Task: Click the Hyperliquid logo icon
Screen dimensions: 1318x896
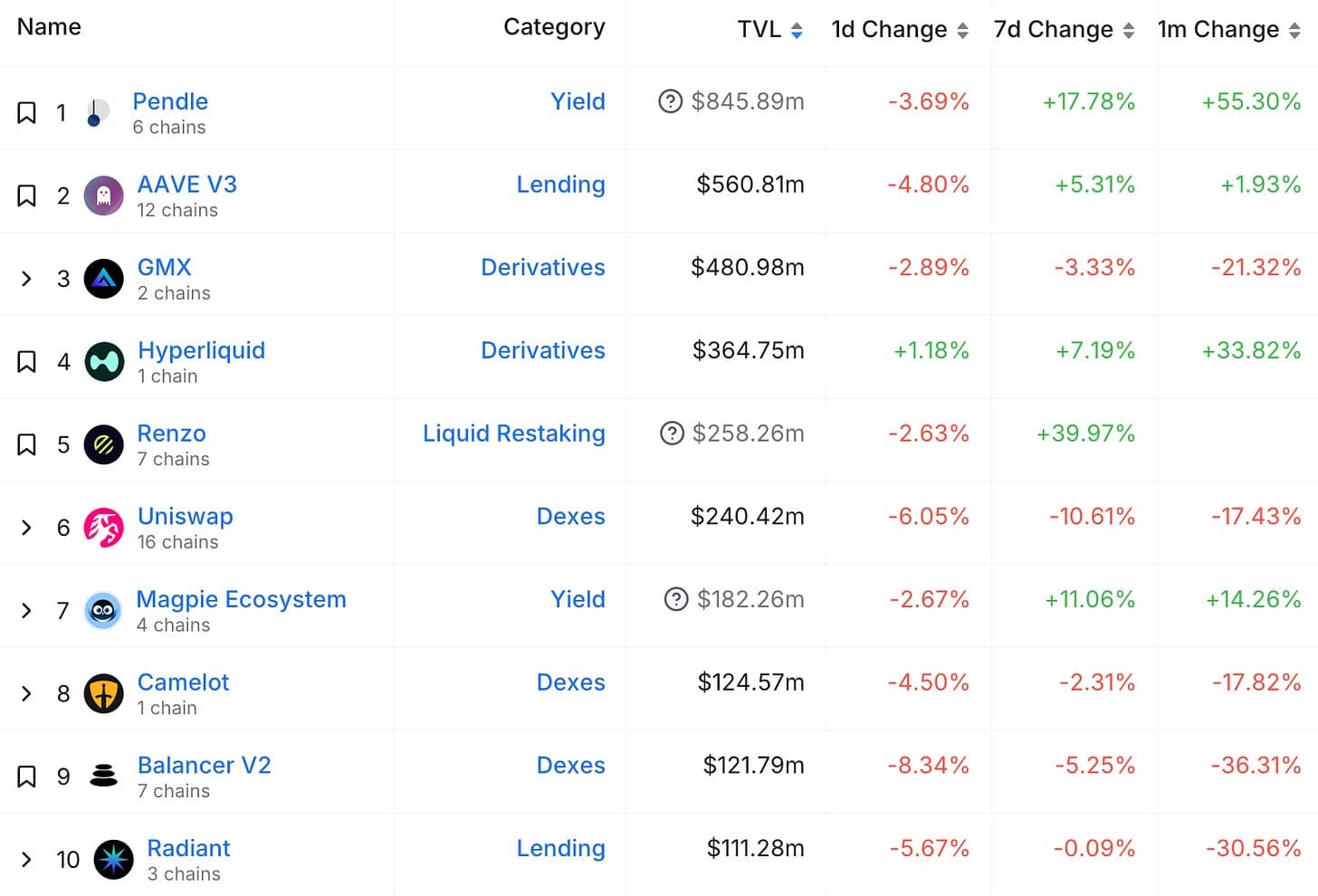Action: (x=104, y=362)
